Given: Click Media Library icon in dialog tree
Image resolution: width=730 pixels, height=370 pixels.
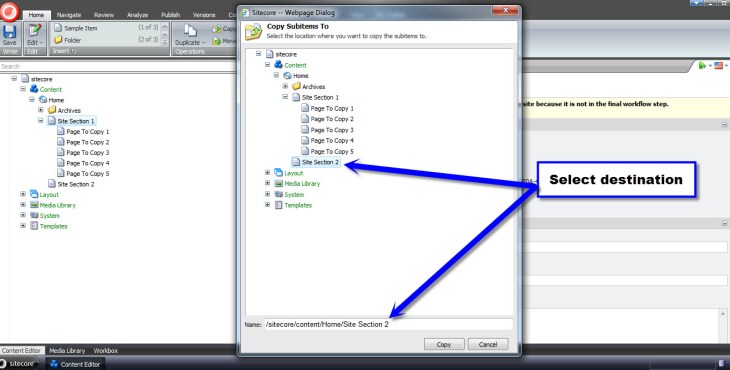Looking at the screenshot, I should click(x=278, y=183).
